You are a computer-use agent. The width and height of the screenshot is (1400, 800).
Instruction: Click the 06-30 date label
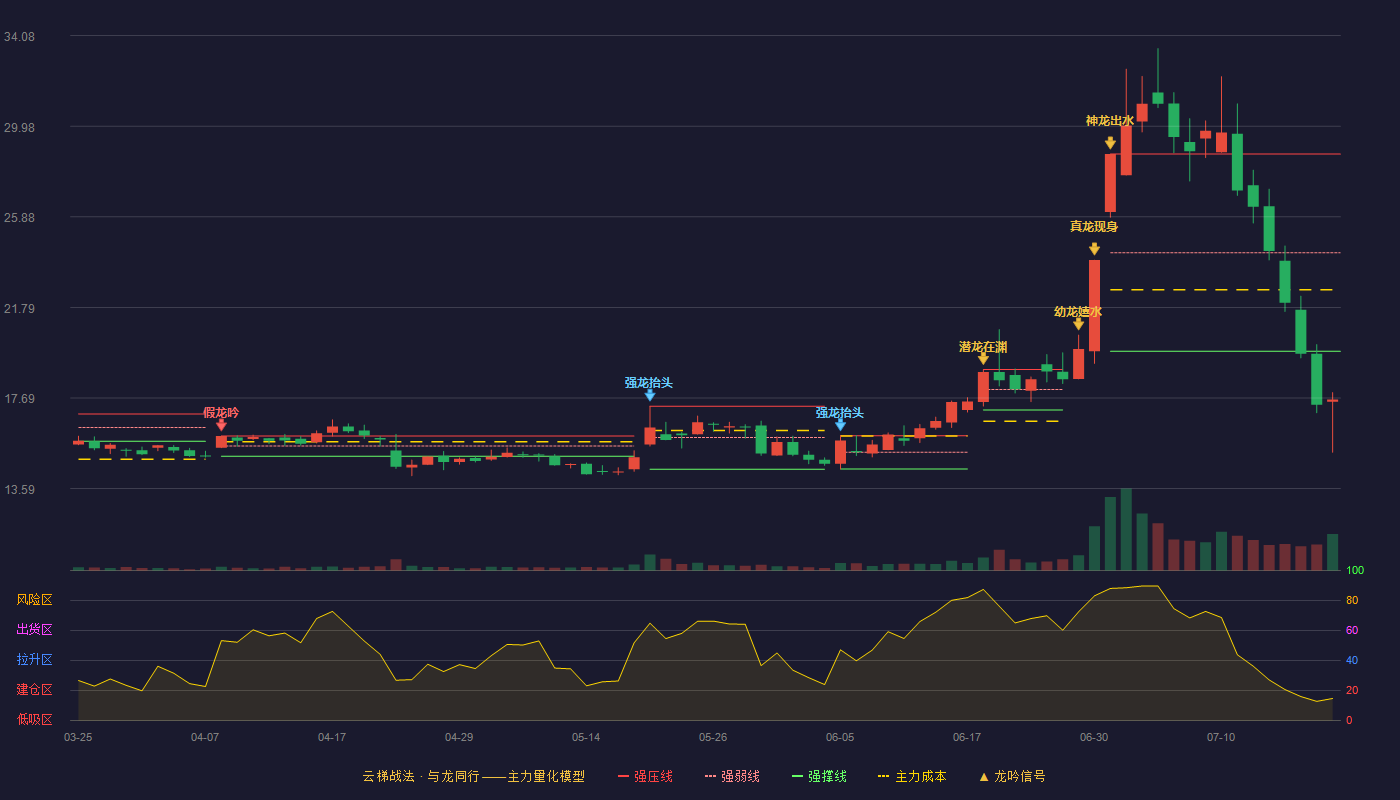[1094, 737]
